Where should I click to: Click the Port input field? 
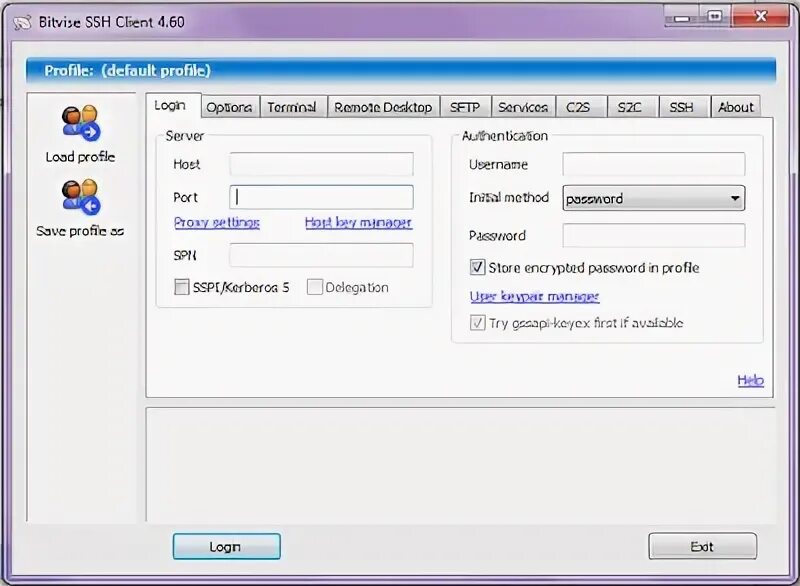pos(321,197)
